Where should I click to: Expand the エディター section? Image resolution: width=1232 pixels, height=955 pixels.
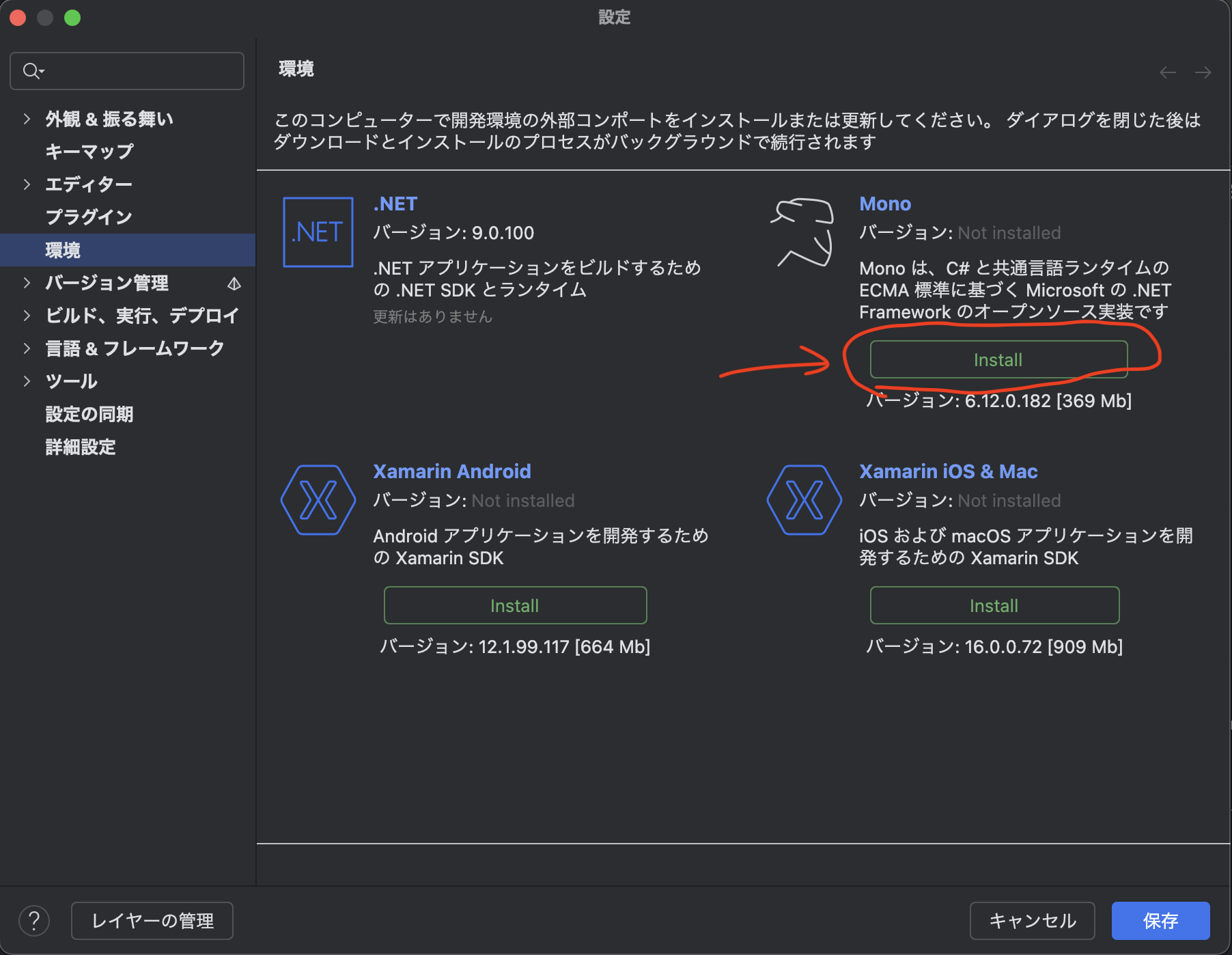click(27, 184)
